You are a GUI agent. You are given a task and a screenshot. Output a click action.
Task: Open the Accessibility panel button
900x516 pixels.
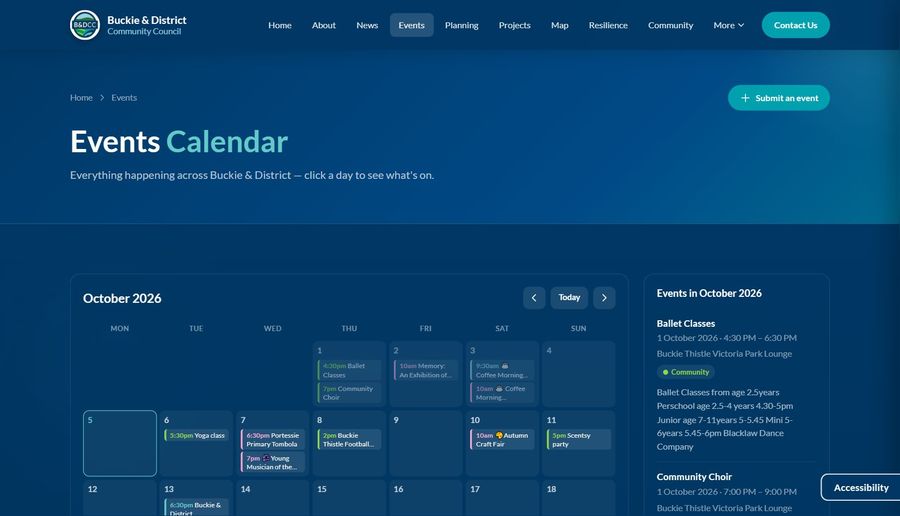pos(860,487)
